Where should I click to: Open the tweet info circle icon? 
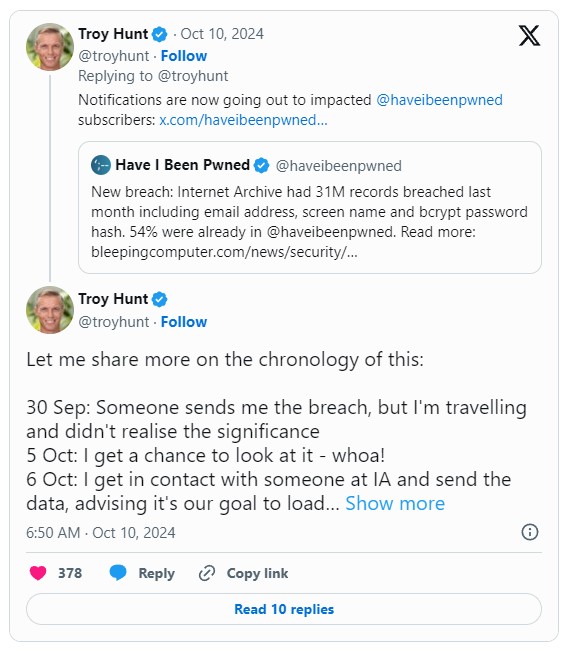click(x=530, y=532)
